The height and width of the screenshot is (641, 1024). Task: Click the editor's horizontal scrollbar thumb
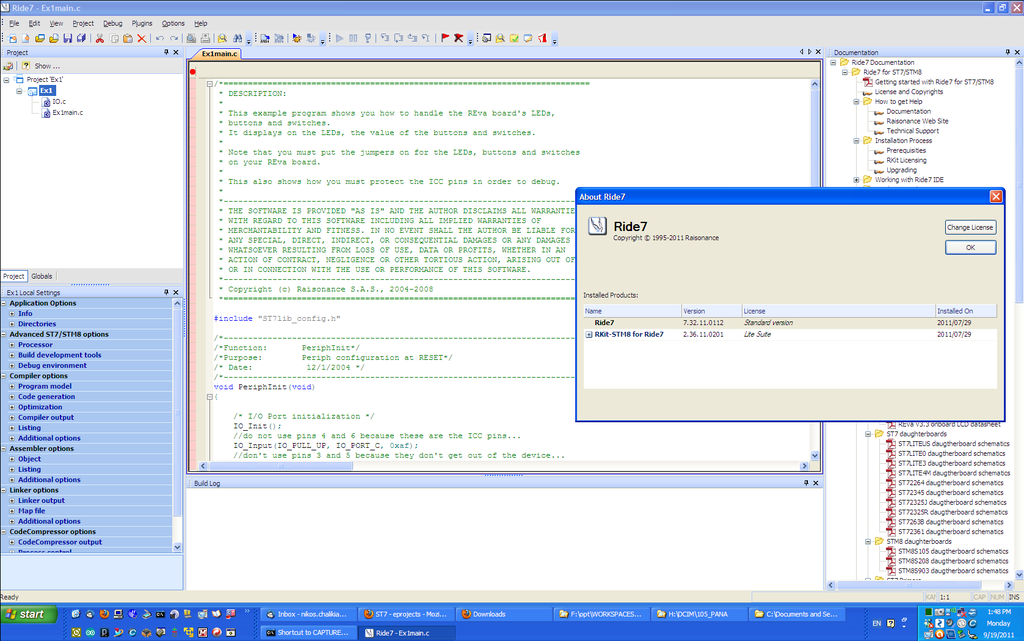click(281, 466)
